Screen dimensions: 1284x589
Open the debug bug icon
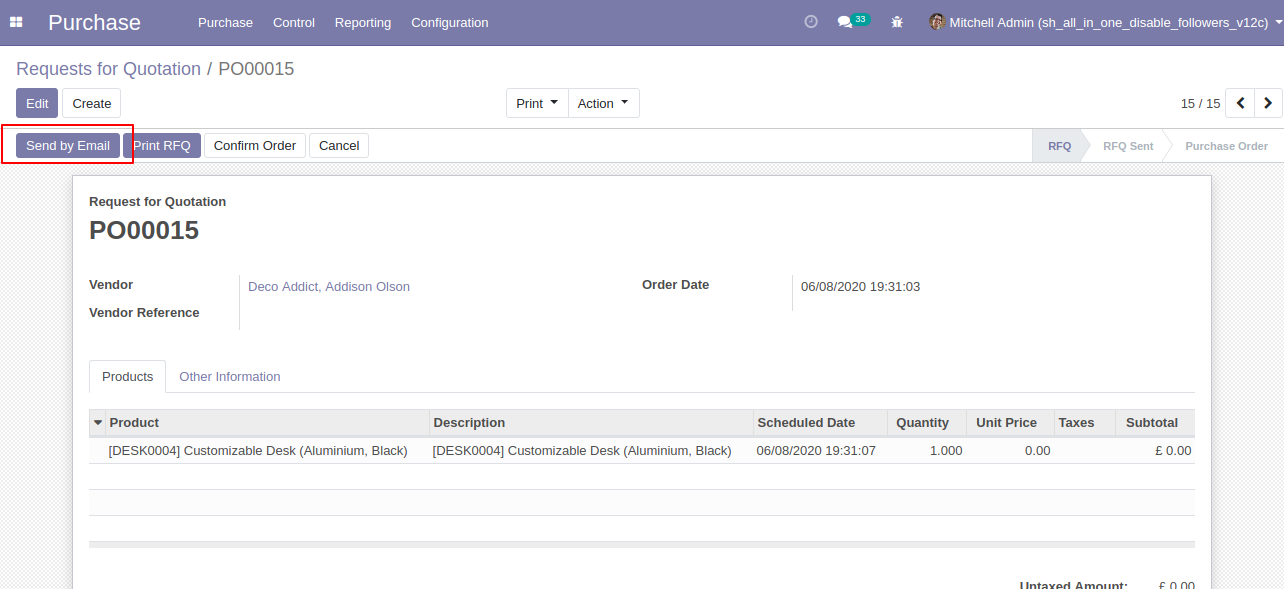pyautogui.click(x=897, y=22)
